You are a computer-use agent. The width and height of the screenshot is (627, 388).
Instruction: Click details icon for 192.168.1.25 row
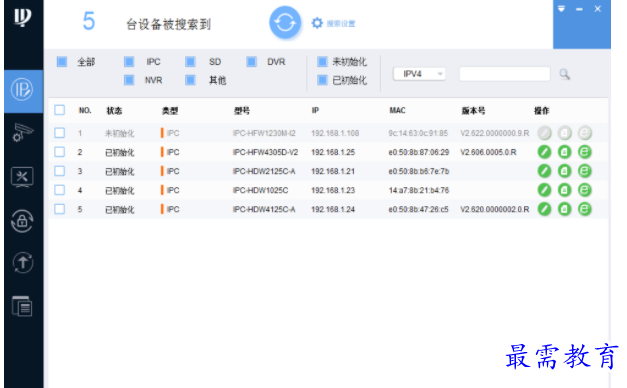[564, 152]
